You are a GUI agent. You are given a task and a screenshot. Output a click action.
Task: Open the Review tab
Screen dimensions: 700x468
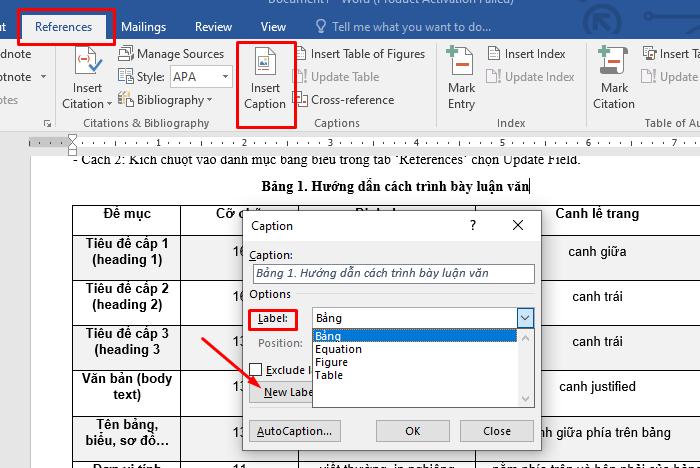coord(213,27)
